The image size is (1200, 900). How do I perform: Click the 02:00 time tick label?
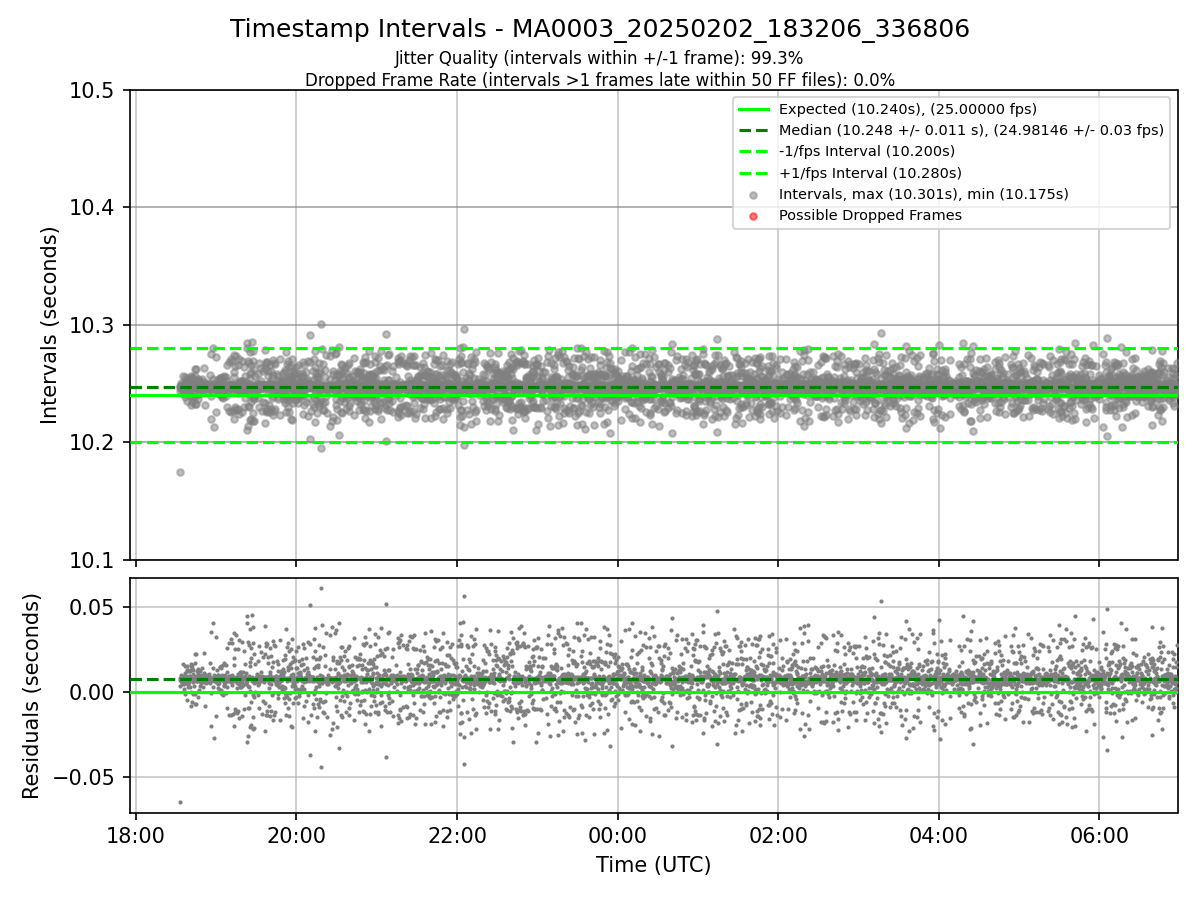[778, 834]
